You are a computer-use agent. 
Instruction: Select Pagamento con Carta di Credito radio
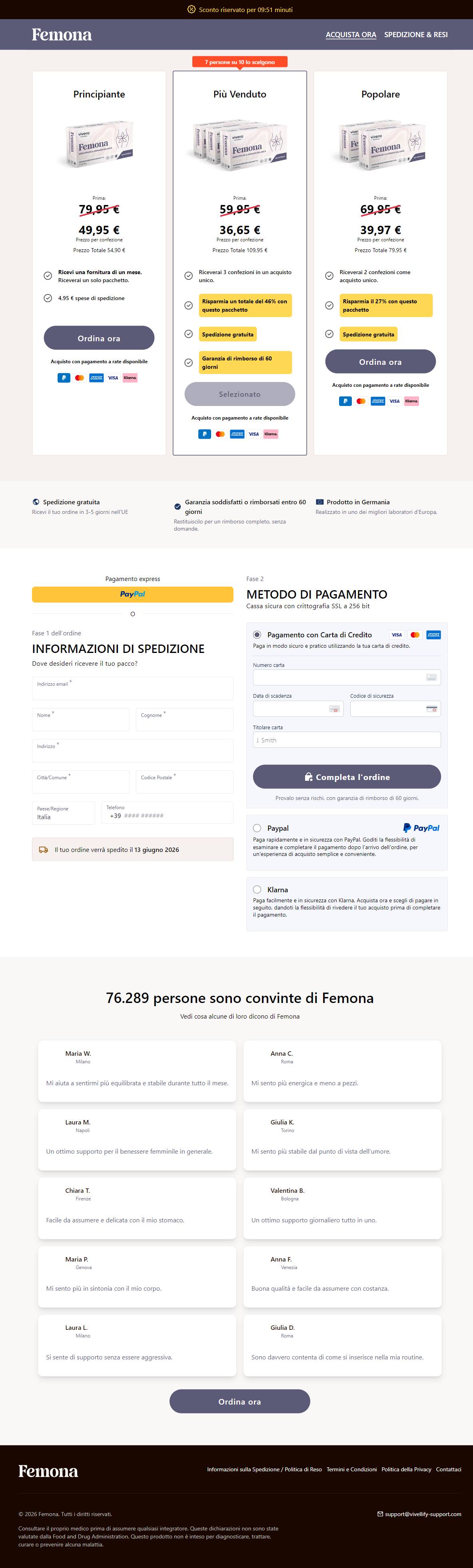coord(257,635)
